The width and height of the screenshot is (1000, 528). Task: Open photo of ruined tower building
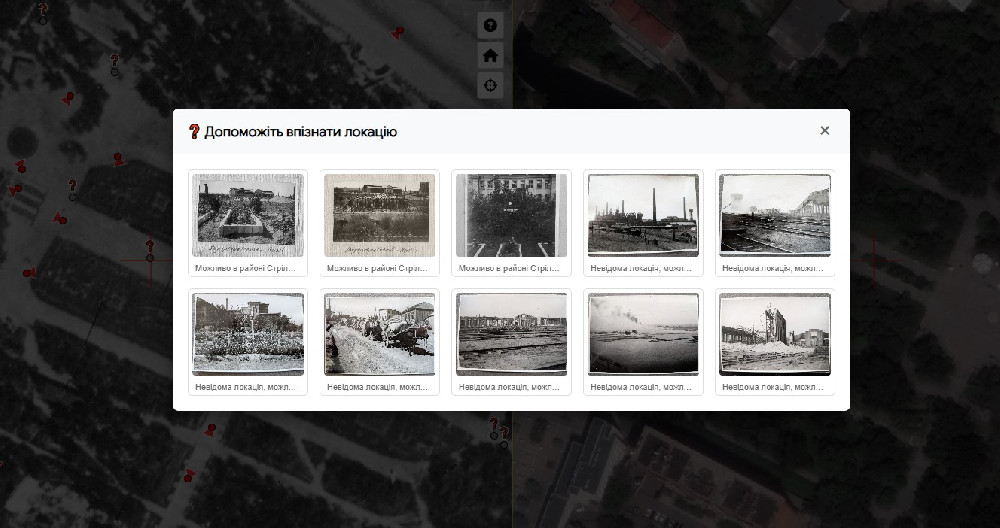coord(775,342)
